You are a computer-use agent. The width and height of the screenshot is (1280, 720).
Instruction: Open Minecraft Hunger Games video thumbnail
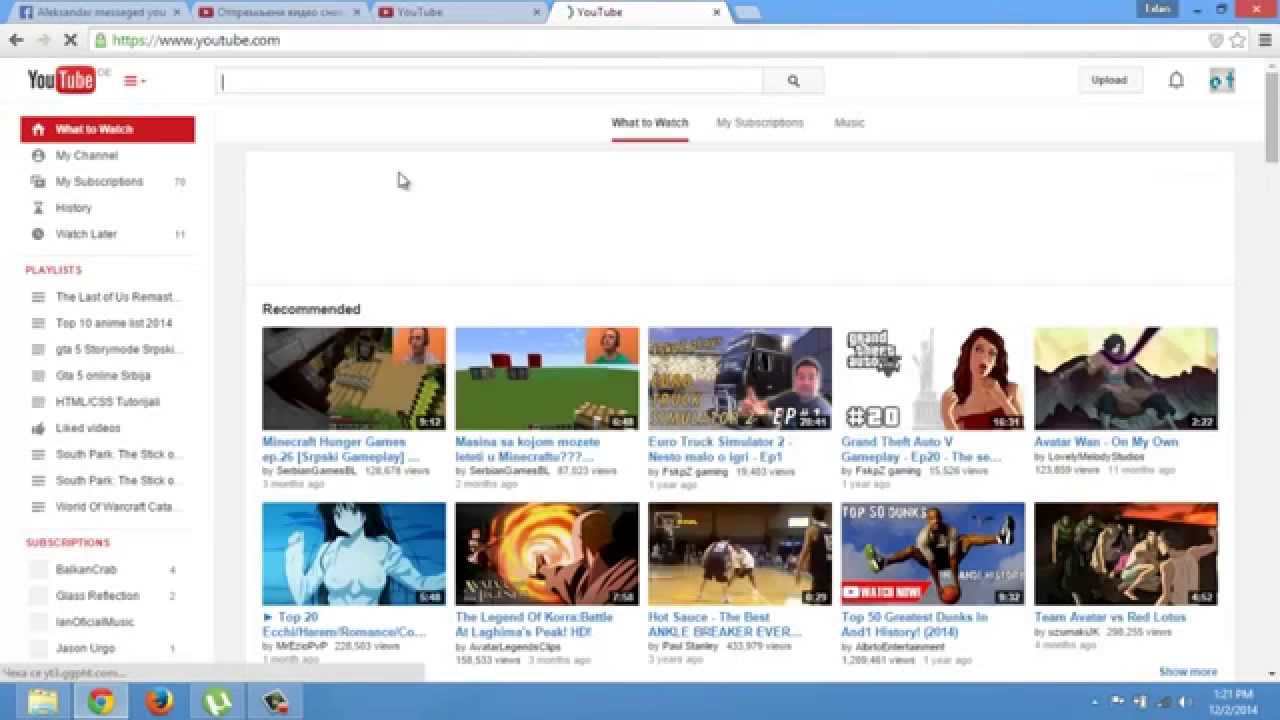click(x=354, y=379)
